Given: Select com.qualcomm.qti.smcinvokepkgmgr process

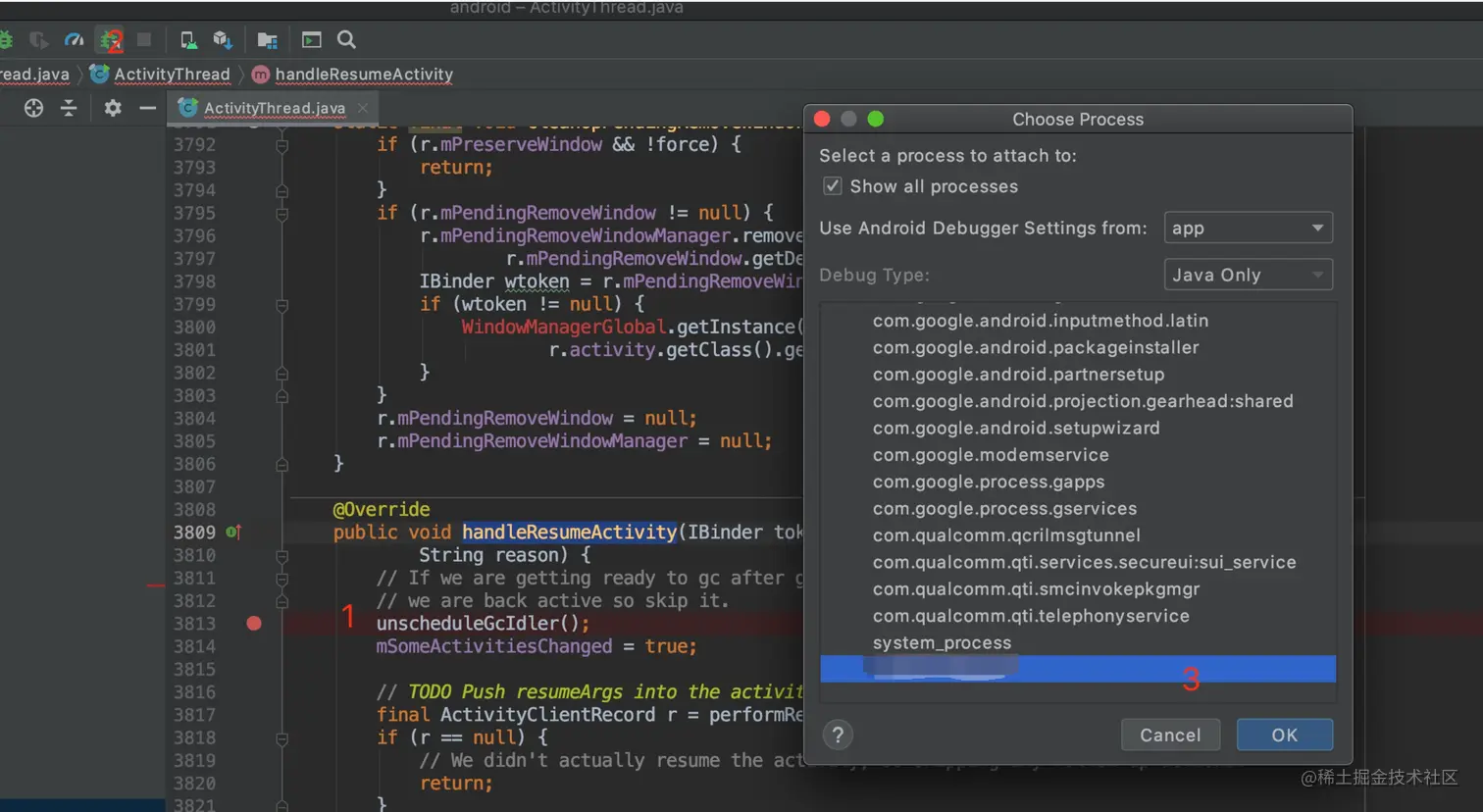Looking at the screenshot, I should 1078,589.
